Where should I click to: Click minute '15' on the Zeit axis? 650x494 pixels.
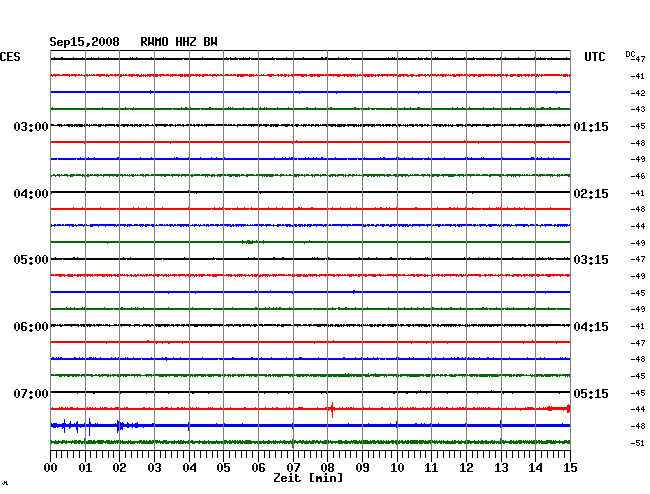[570, 468]
